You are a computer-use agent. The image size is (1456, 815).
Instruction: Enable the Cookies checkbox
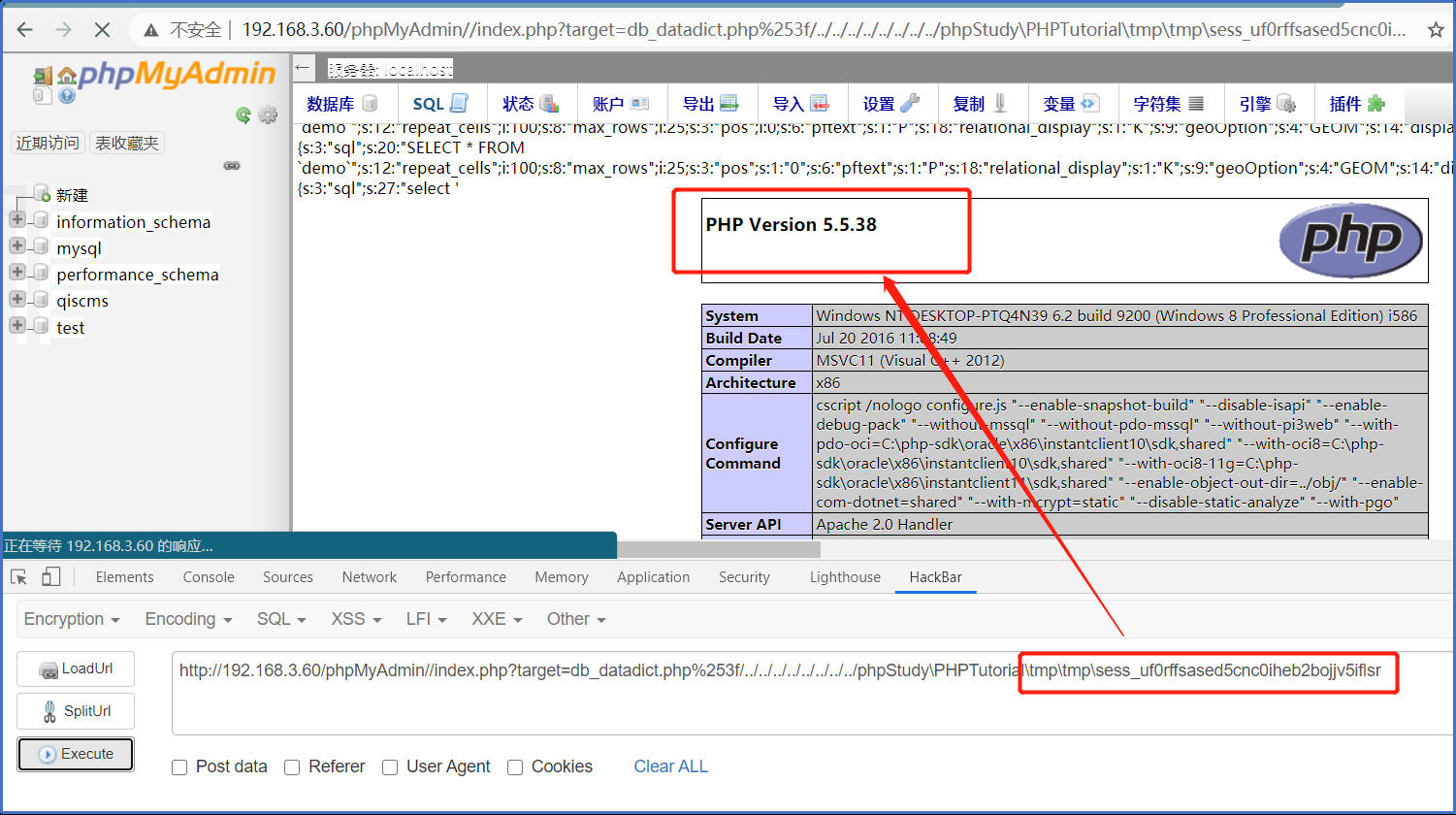[515, 767]
